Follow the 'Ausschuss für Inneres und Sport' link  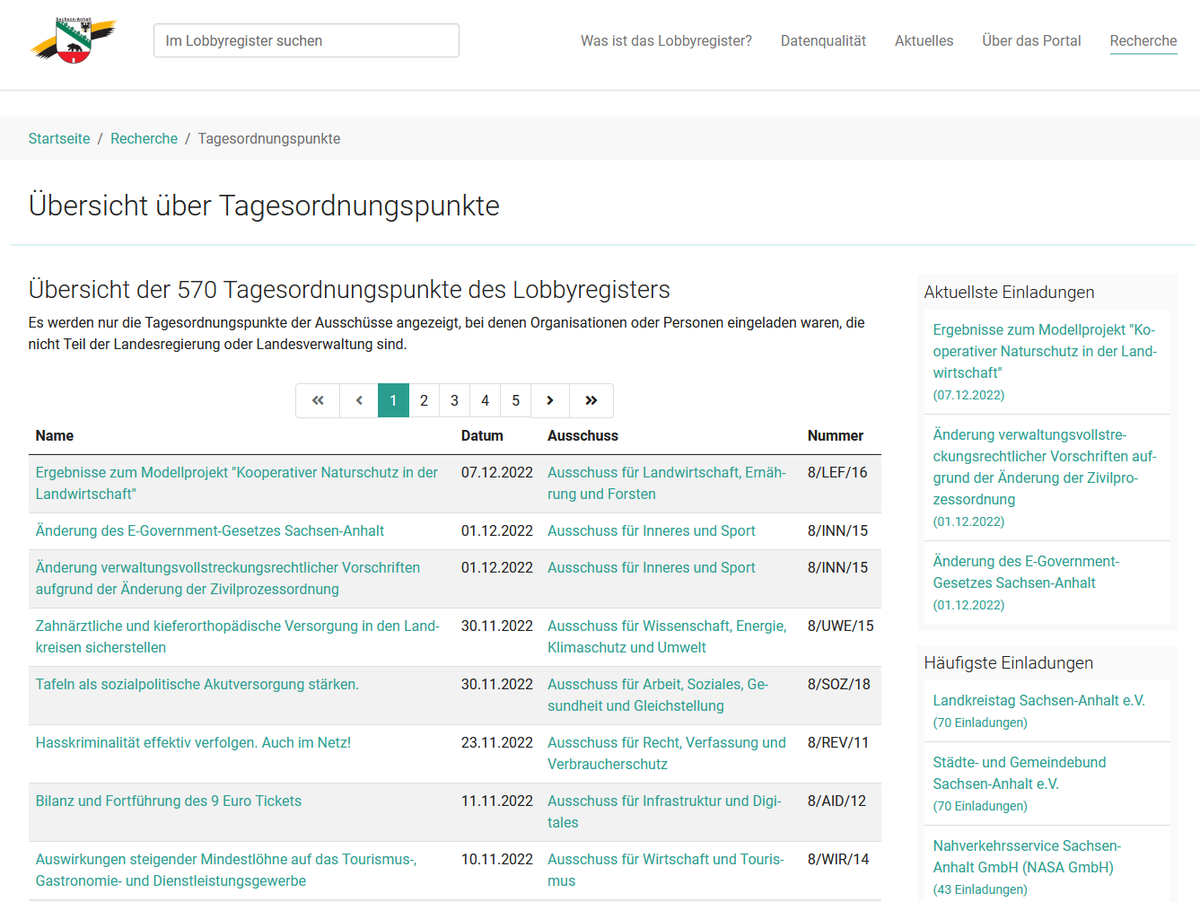(x=651, y=530)
